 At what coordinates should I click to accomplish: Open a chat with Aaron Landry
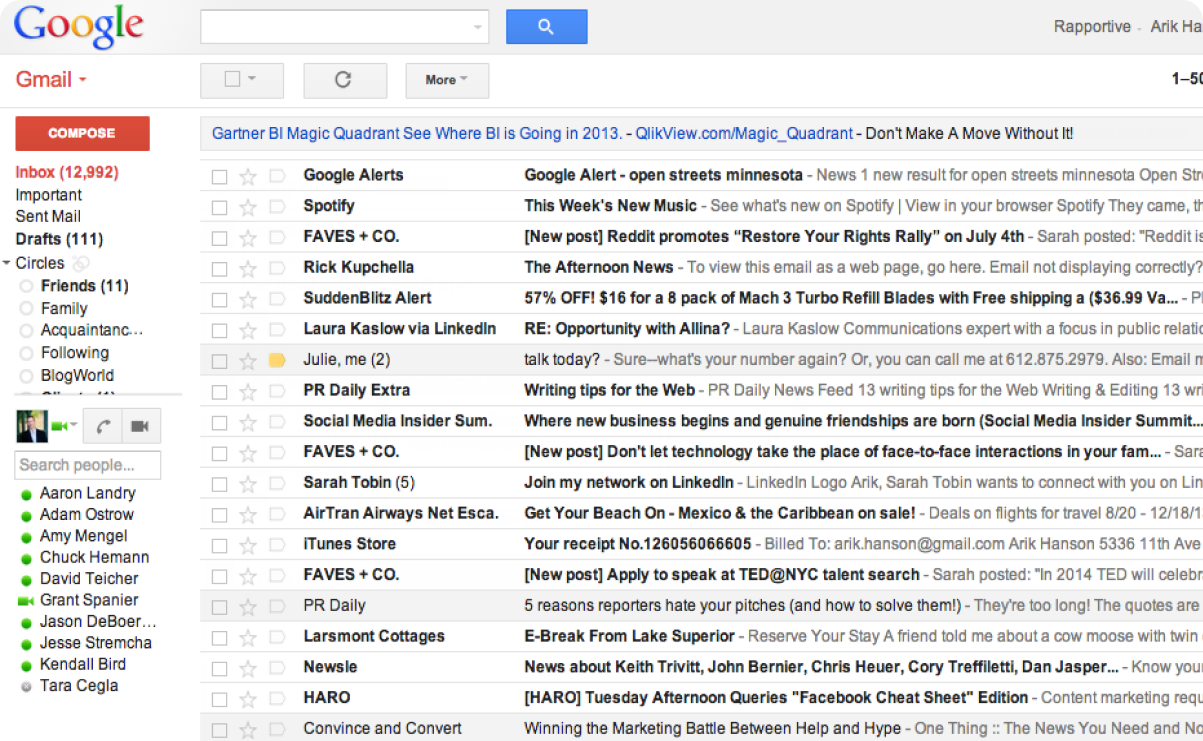pos(87,493)
